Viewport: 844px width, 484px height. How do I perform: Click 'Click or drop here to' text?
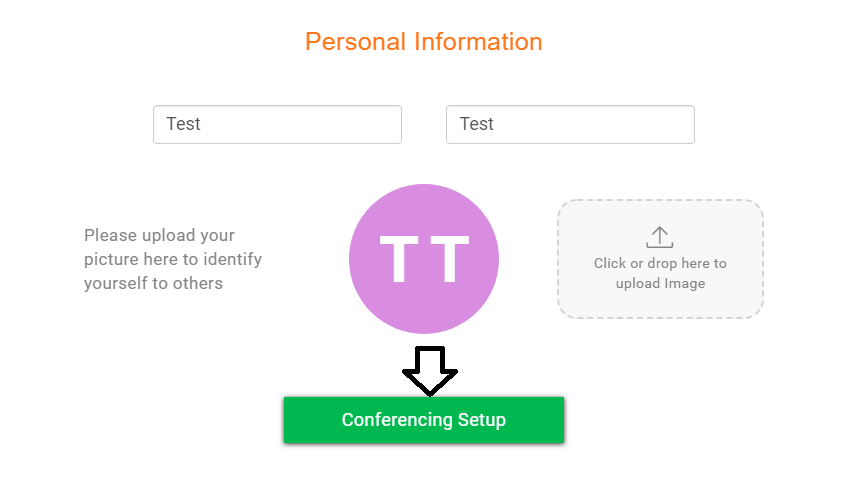click(660, 264)
